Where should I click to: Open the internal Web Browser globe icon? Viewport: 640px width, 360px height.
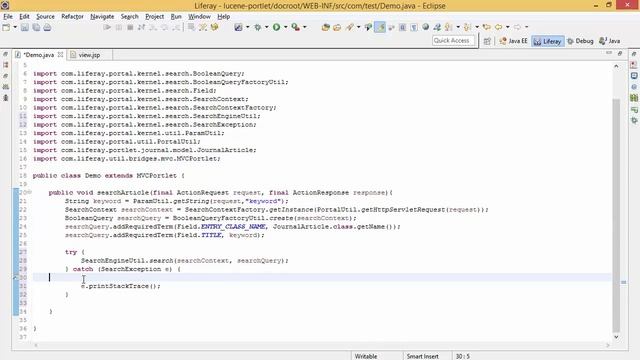426,27
